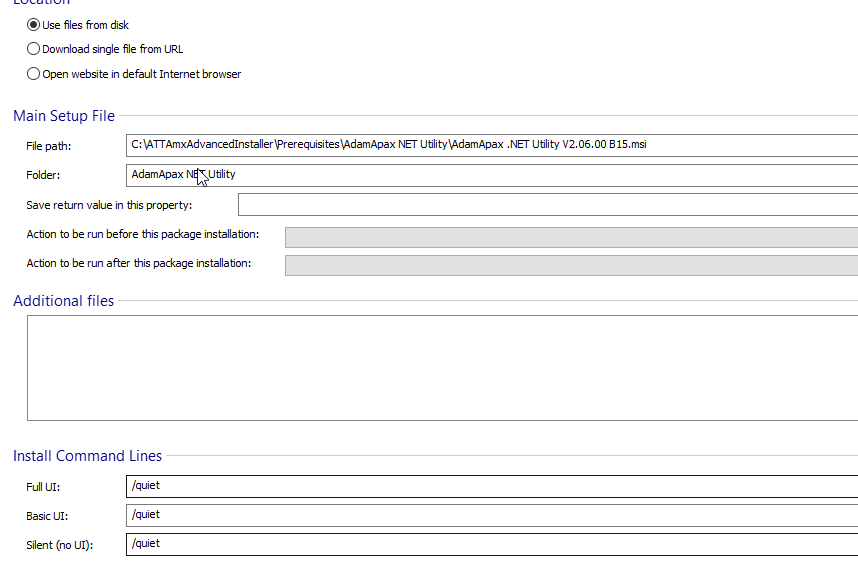Focus the Full UI command line field
This screenshot has width=858, height=587.
tap(490, 486)
